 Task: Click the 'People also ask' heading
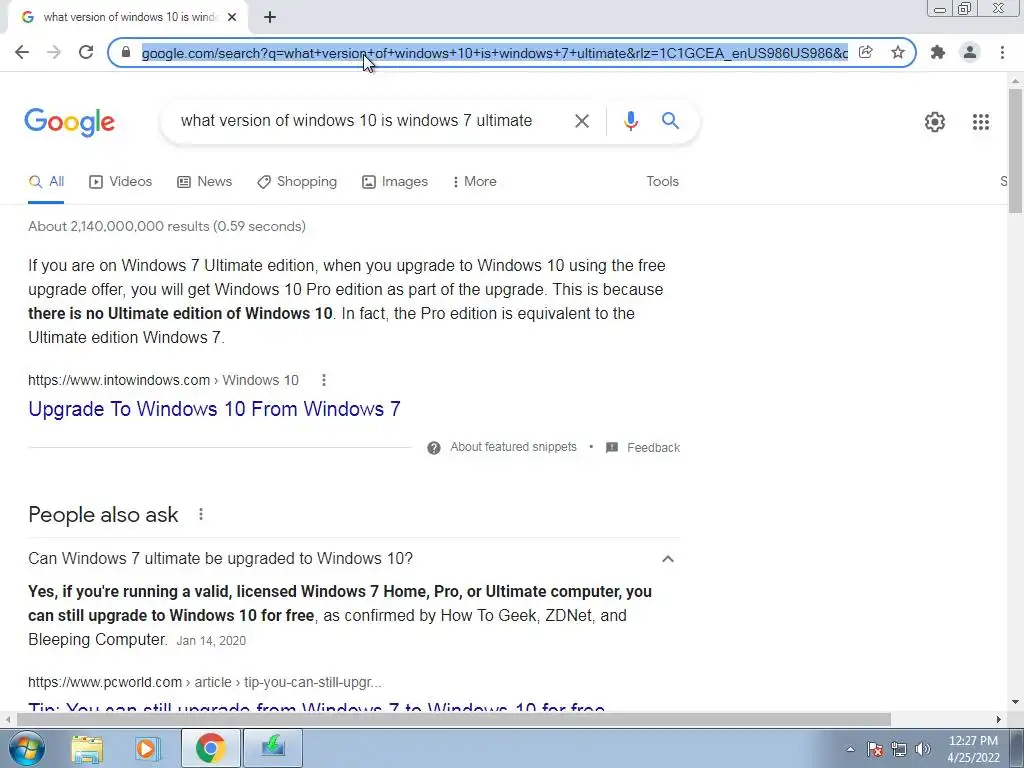coord(103,515)
